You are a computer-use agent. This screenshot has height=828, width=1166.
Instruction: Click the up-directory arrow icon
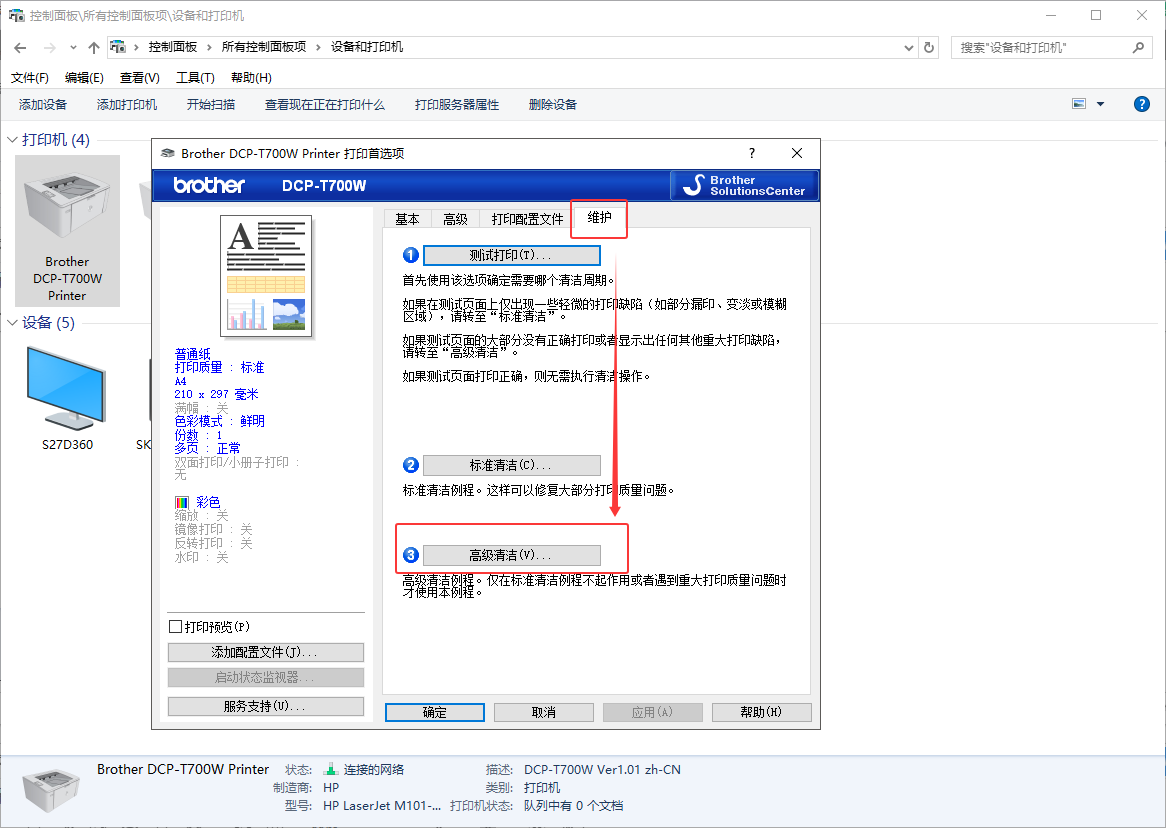point(94,47)
